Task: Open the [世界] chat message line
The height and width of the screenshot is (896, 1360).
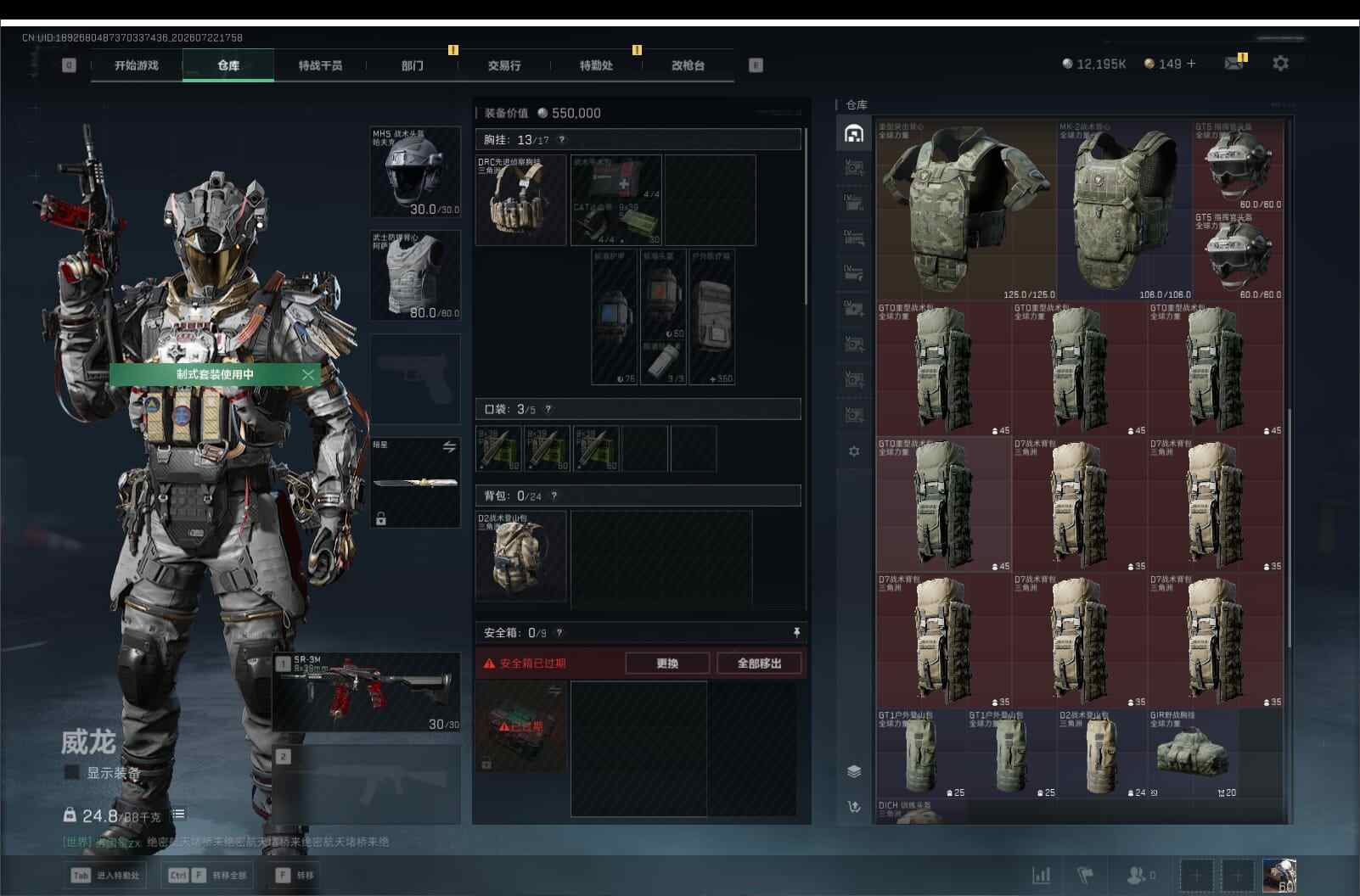Action: [x=226, y=842]
